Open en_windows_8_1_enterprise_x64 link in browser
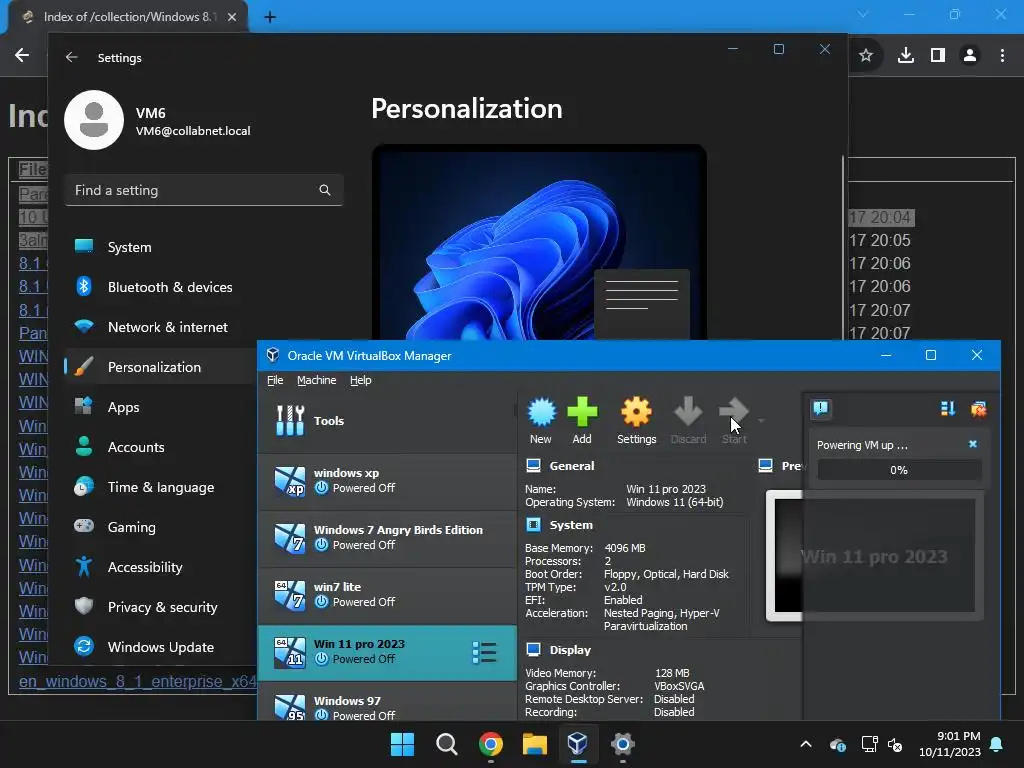The height and width of the screenshot is (768, 1024). (138, 681)
